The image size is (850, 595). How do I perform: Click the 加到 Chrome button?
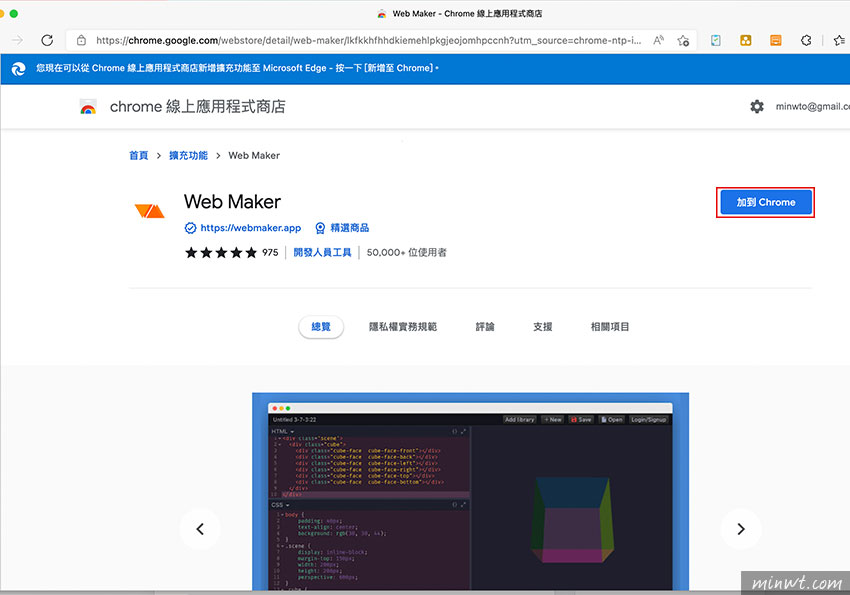765,203
